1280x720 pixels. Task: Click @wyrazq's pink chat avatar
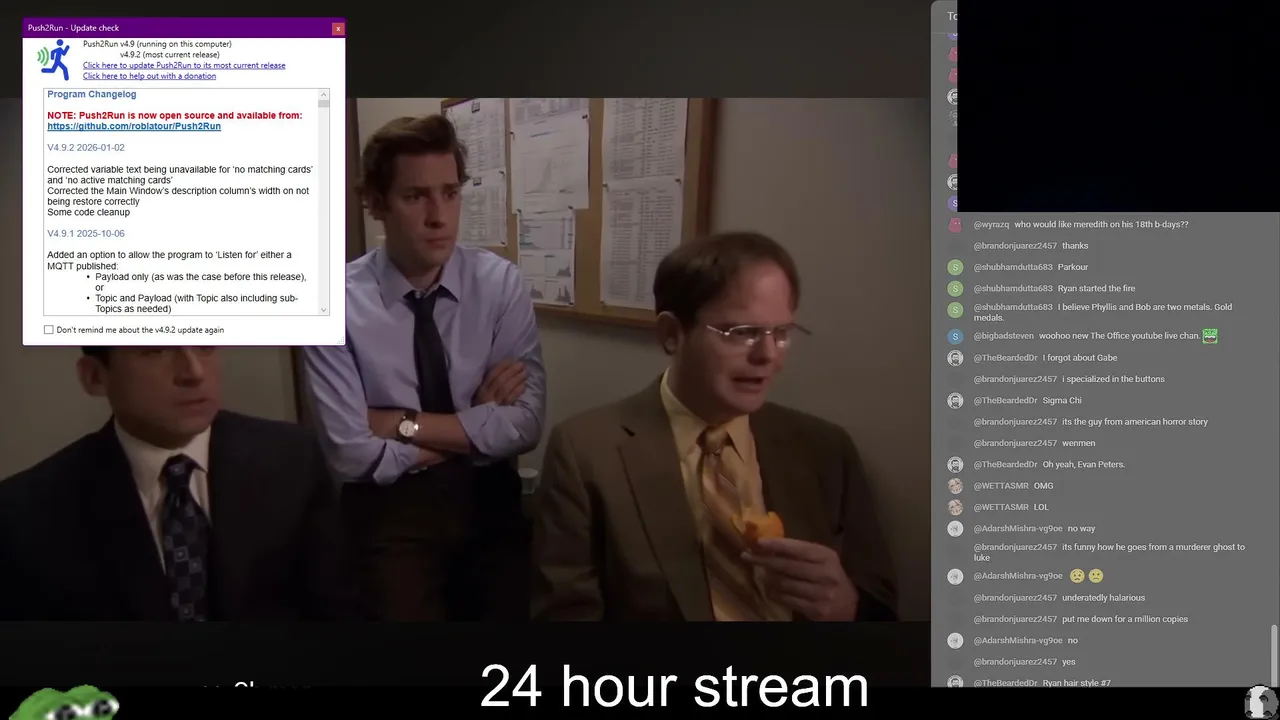pos(955,225)
